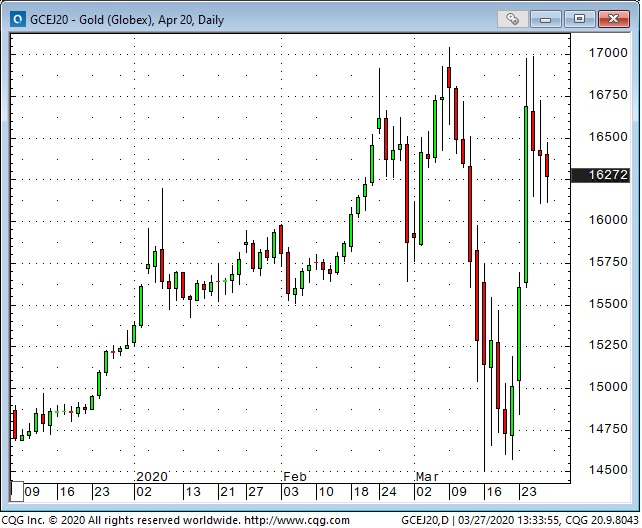Click the 2020 year marker on time axis
642x528 pixels.
coord(152,477)
